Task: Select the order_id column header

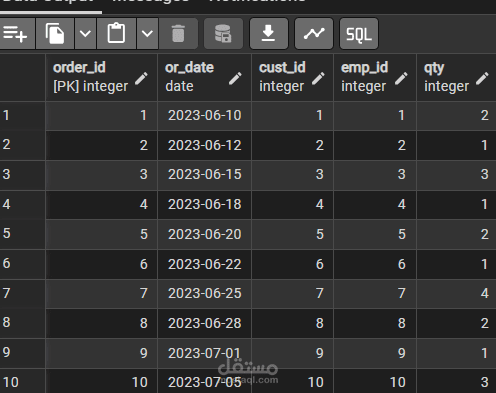Action: click(101, 77)
